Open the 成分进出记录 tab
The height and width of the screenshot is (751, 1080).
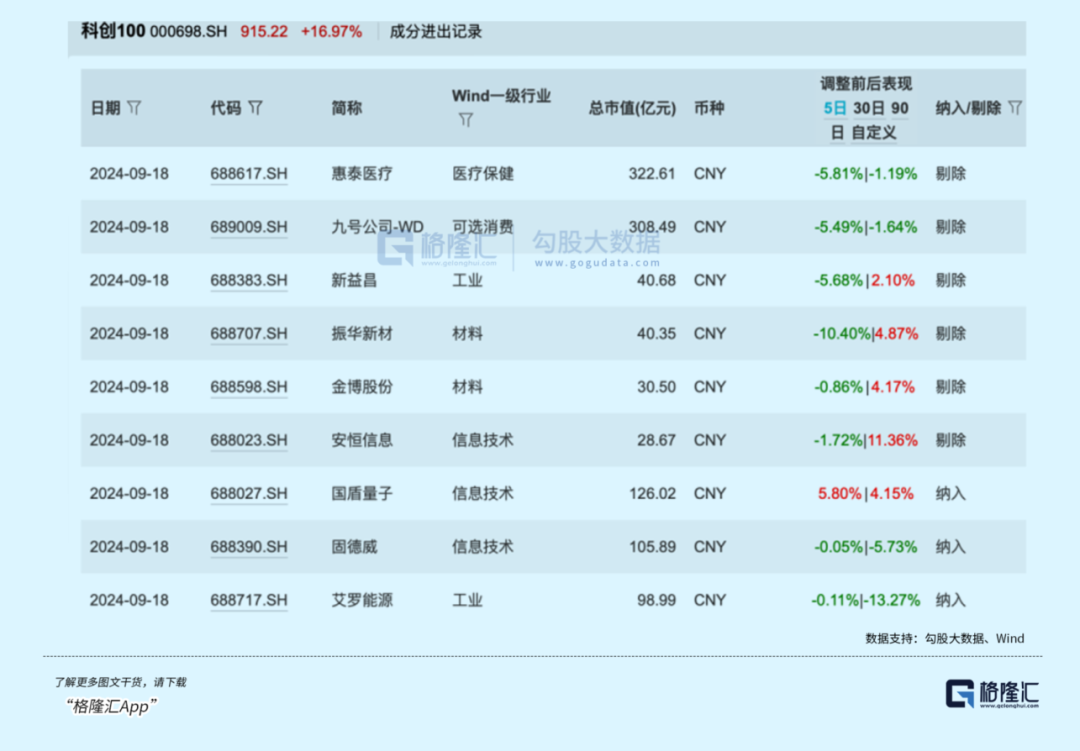click(x=437, y=31)
